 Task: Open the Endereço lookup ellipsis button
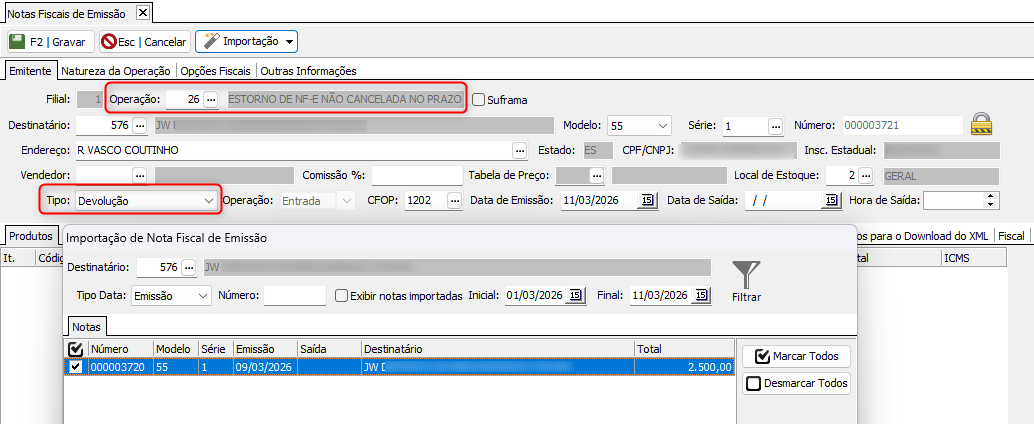[x=519, y=150]
